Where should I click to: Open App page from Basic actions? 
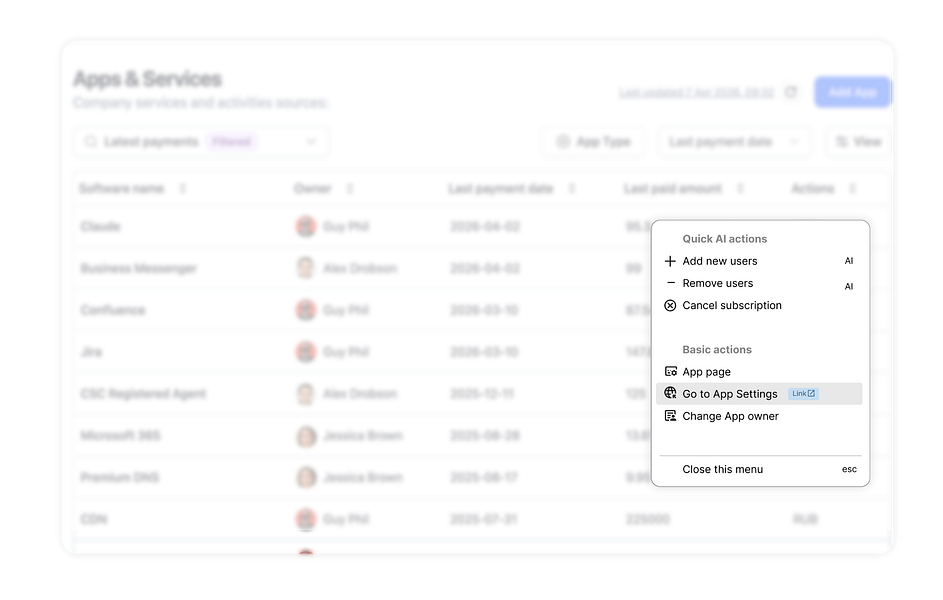pos(760,372)
